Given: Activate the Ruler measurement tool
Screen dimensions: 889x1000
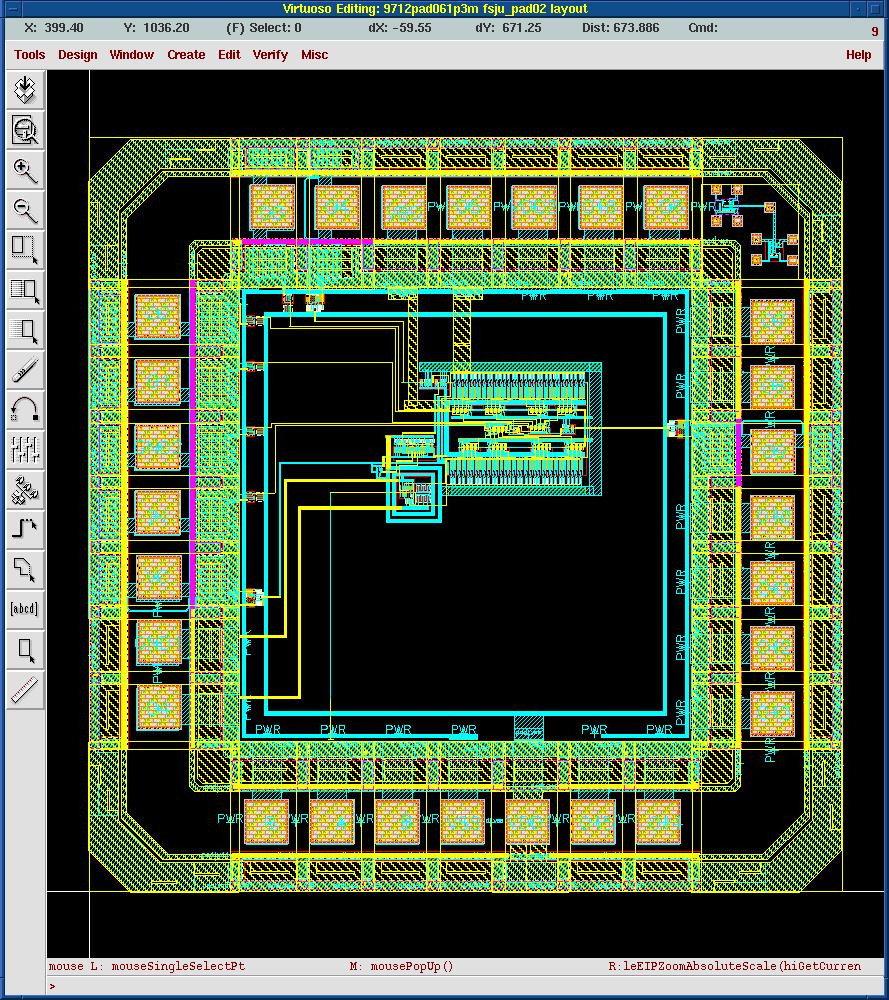Looking at the screenshot, I should [25, 689].
